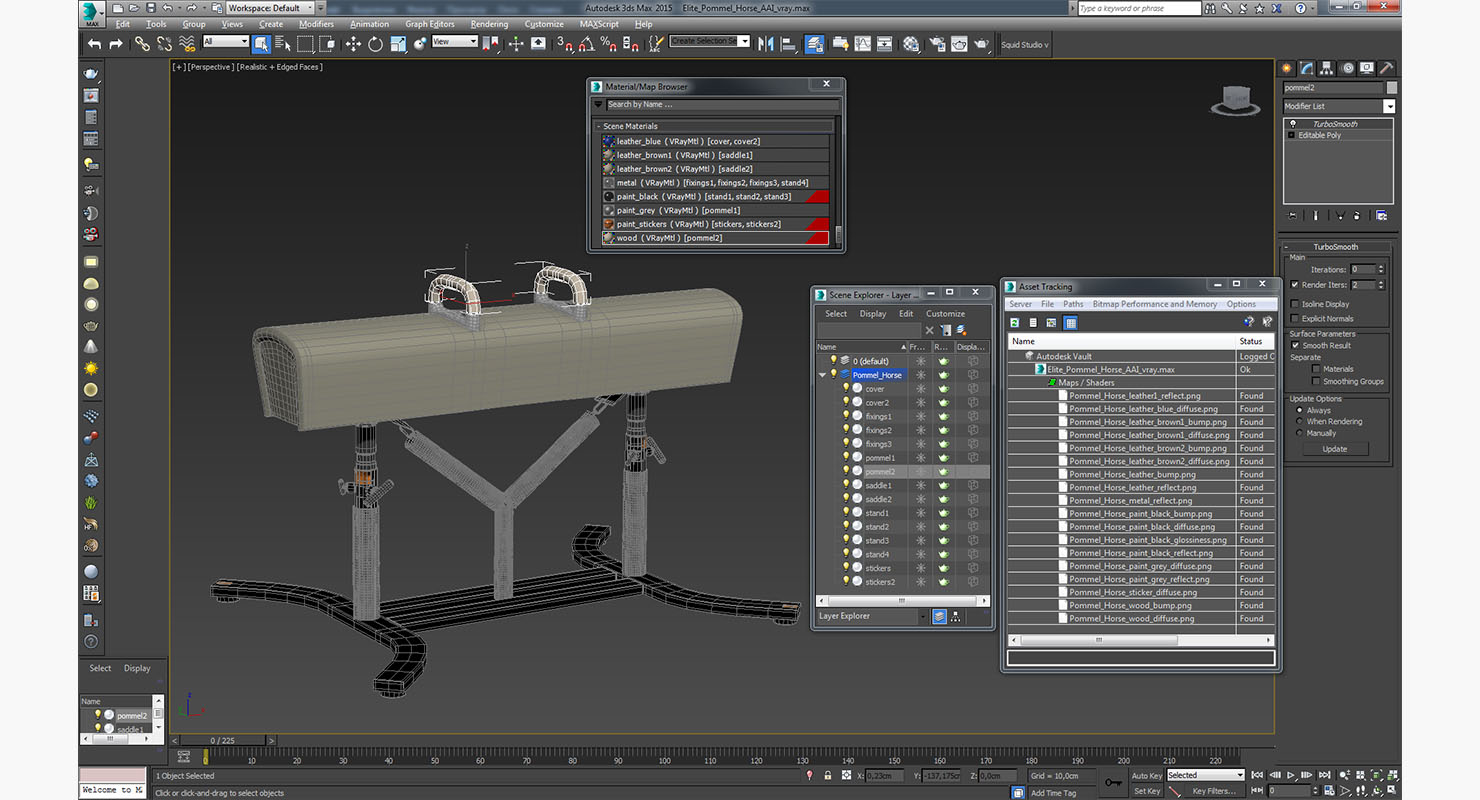The height and width of the screenshot is (800, 1480).
Task: Select the Manually update option
Action: tap(1300, 433)
